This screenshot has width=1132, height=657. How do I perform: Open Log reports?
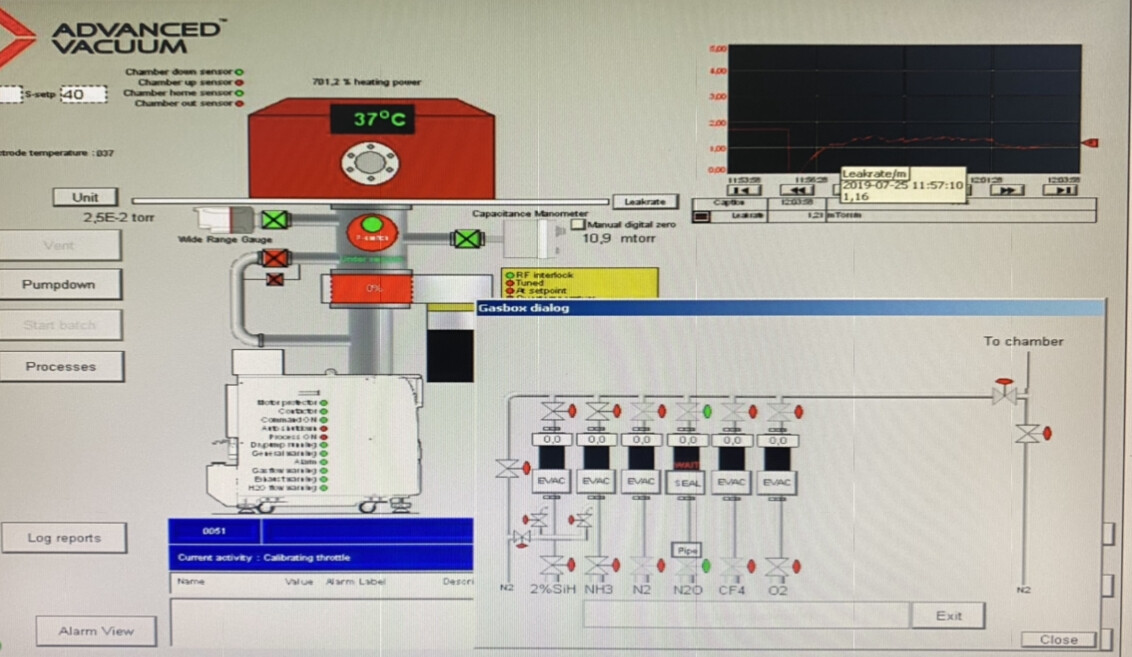pos(64,538)
